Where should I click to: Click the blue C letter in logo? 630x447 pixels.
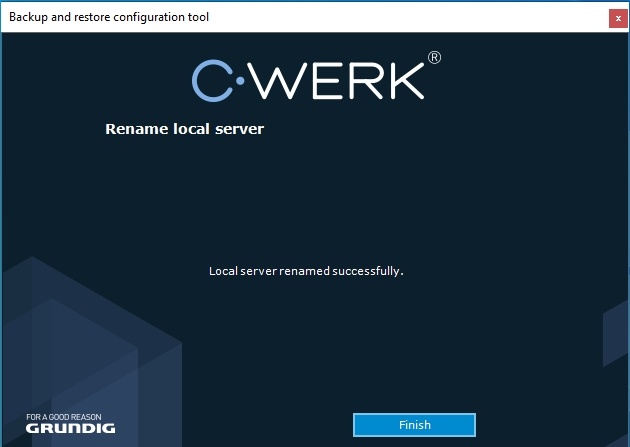(x=211, y=80)
